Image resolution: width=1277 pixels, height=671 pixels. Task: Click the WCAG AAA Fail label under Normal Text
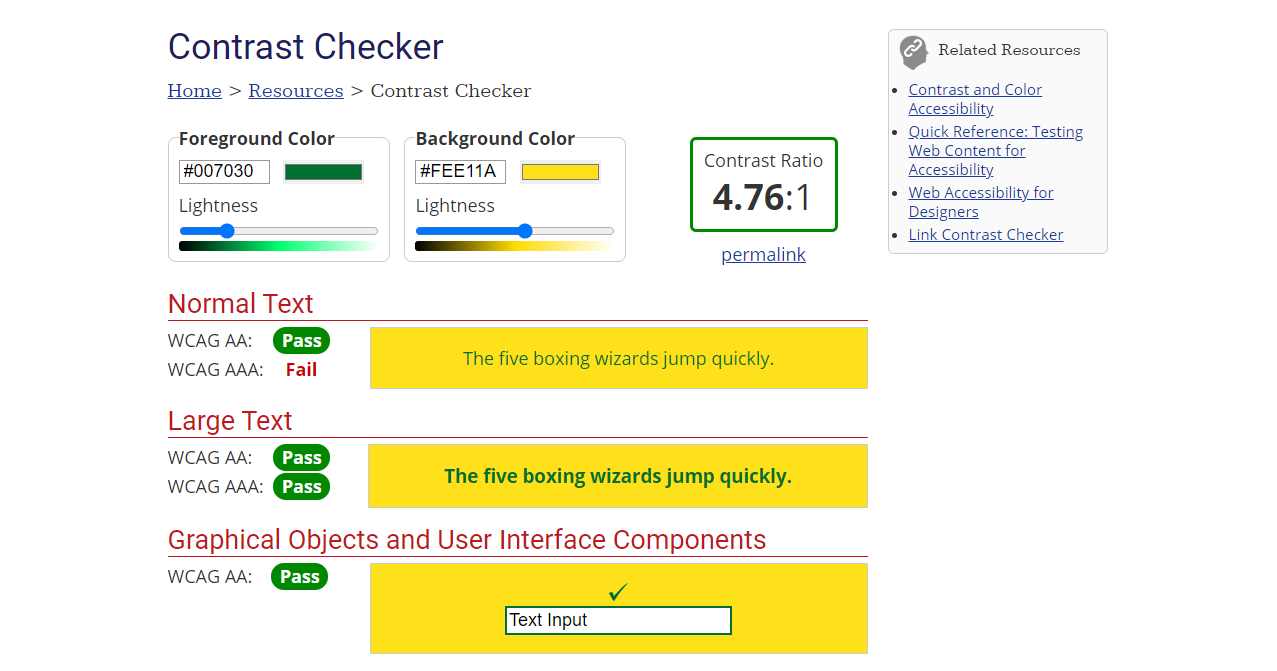point(301,369)
